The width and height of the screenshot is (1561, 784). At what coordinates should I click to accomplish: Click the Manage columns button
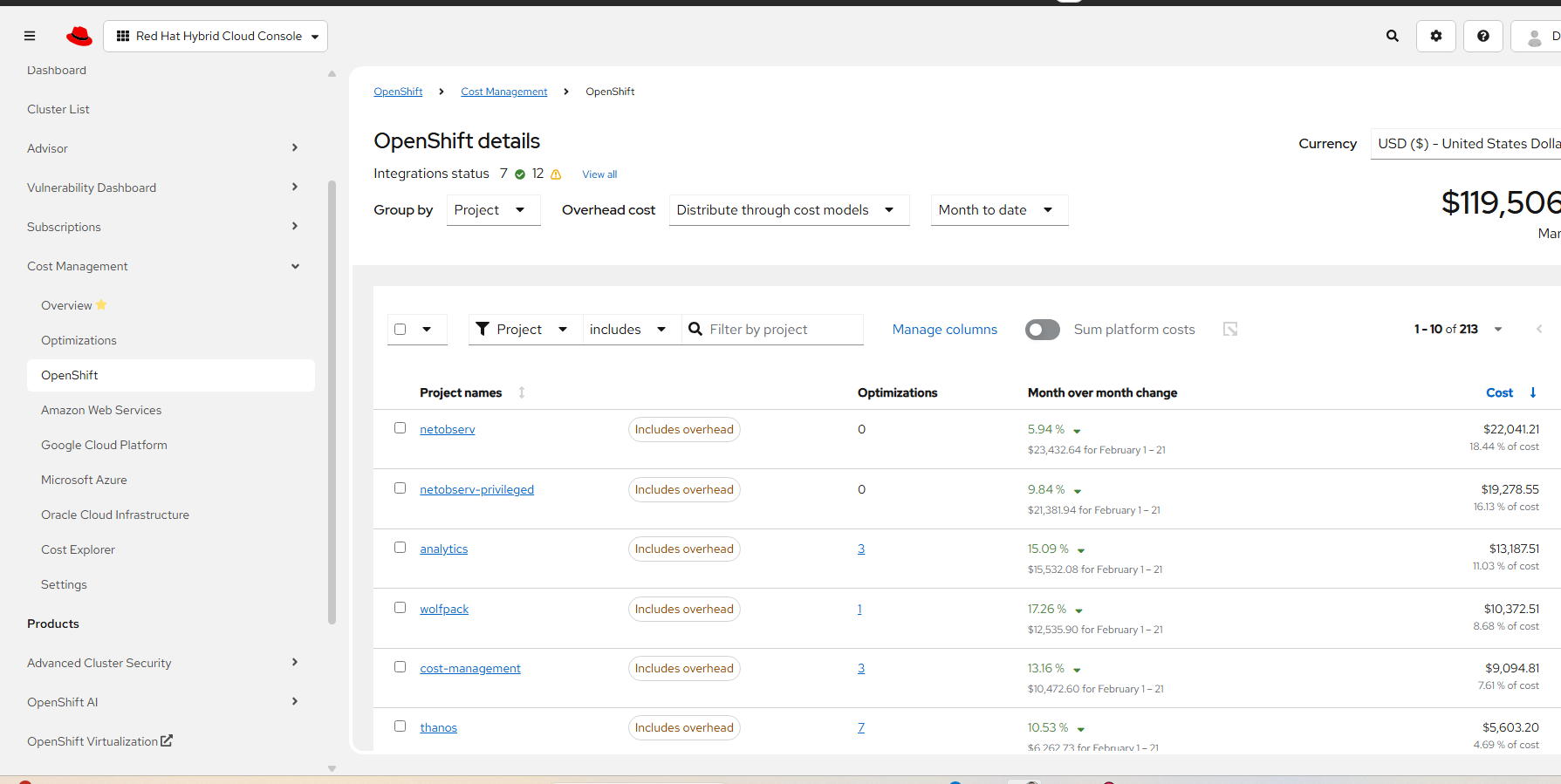click(x=944, y=329)
